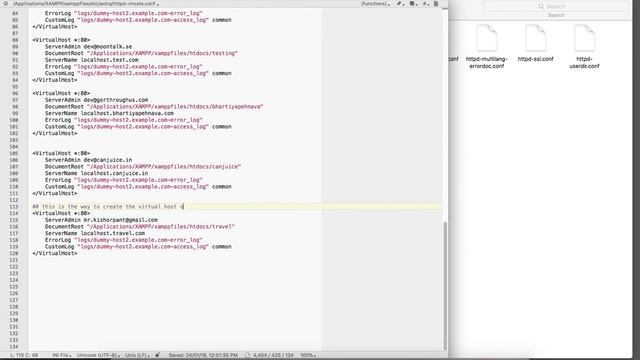Click the <VirtualHost *:80> tag on line 114
Image resolution: width=640 pixels, height=360 pixels.
click(x=61, y=213)
